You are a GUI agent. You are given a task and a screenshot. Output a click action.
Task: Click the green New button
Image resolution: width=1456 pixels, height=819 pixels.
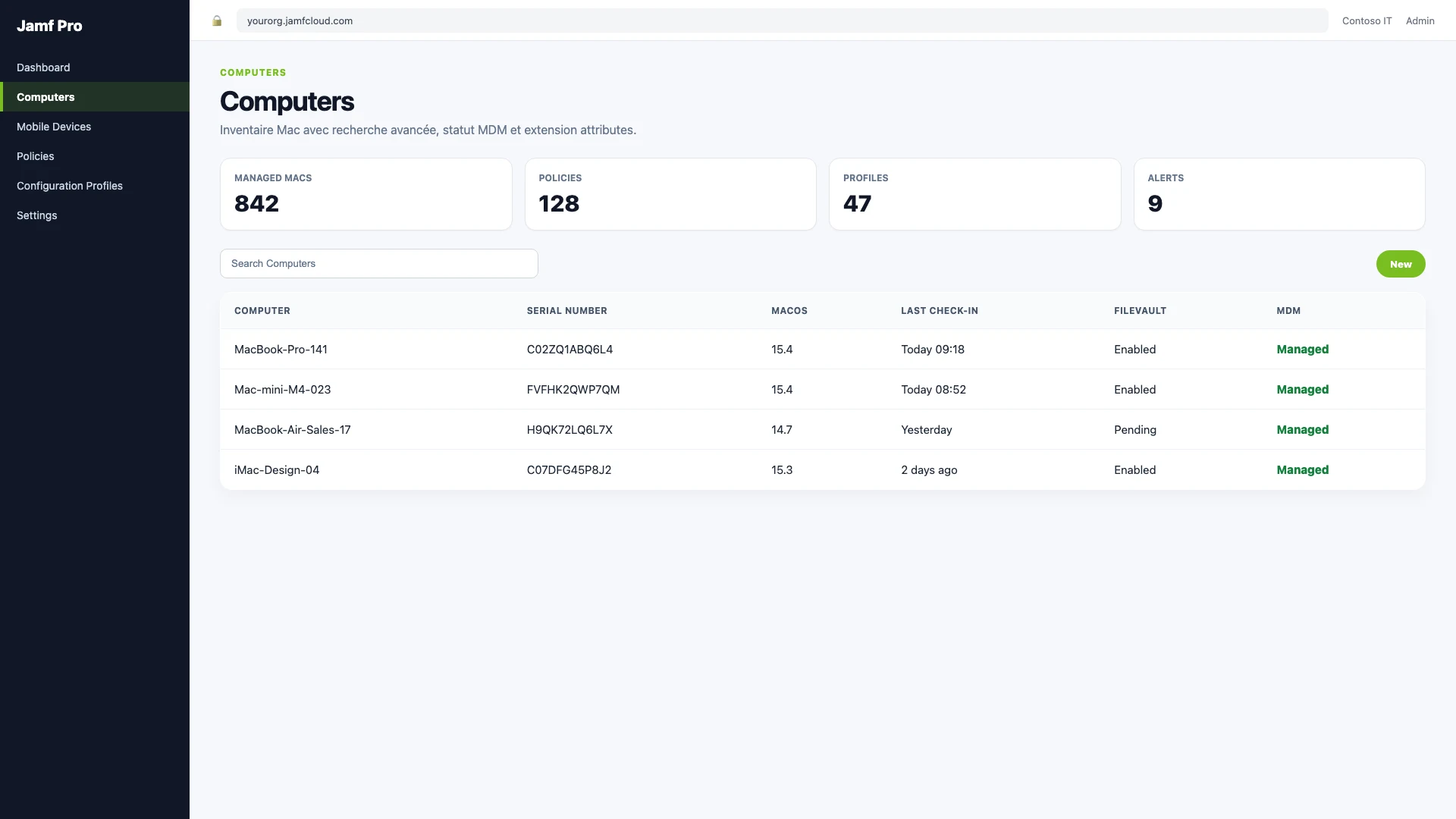click(x=1401, y=264)
